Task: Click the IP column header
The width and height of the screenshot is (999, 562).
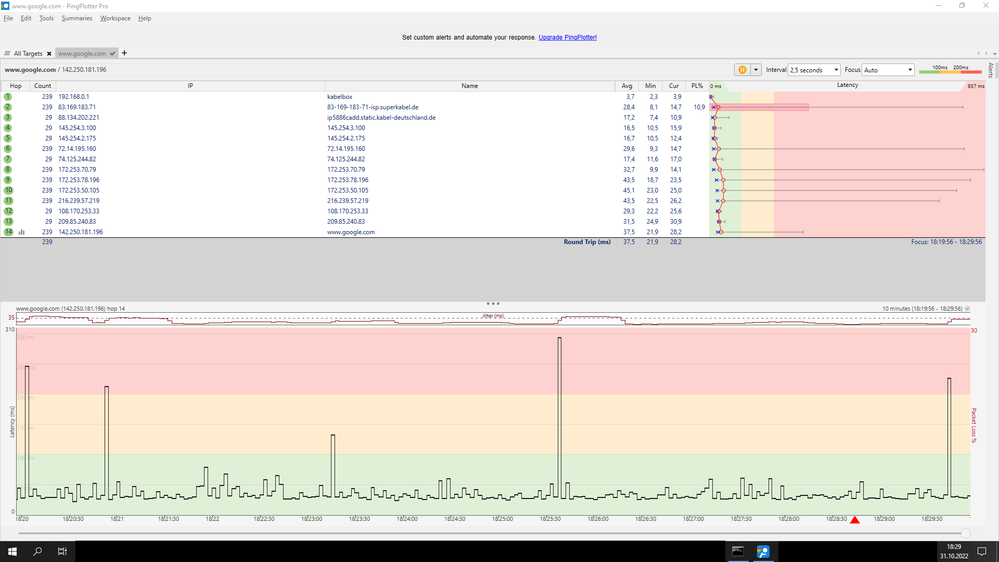Action: (x=190, y=86)
